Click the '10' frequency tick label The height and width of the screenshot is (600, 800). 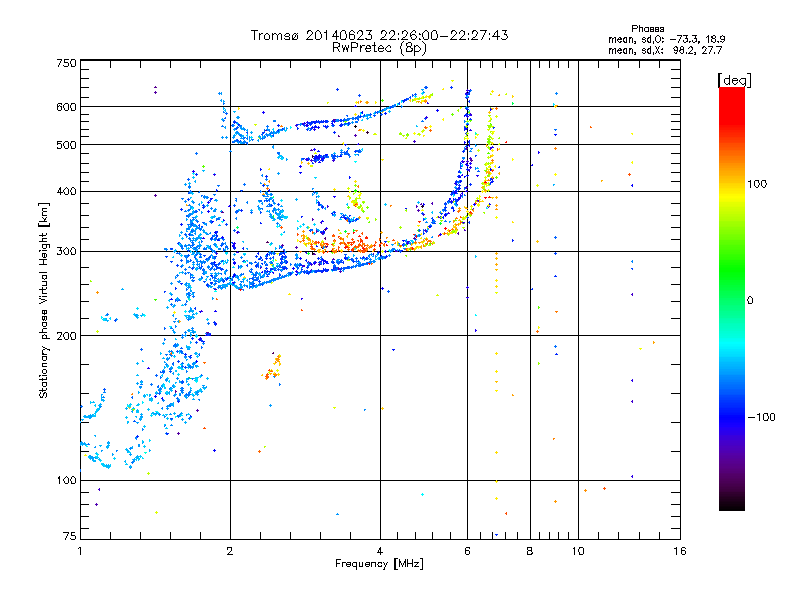point(578,551)
